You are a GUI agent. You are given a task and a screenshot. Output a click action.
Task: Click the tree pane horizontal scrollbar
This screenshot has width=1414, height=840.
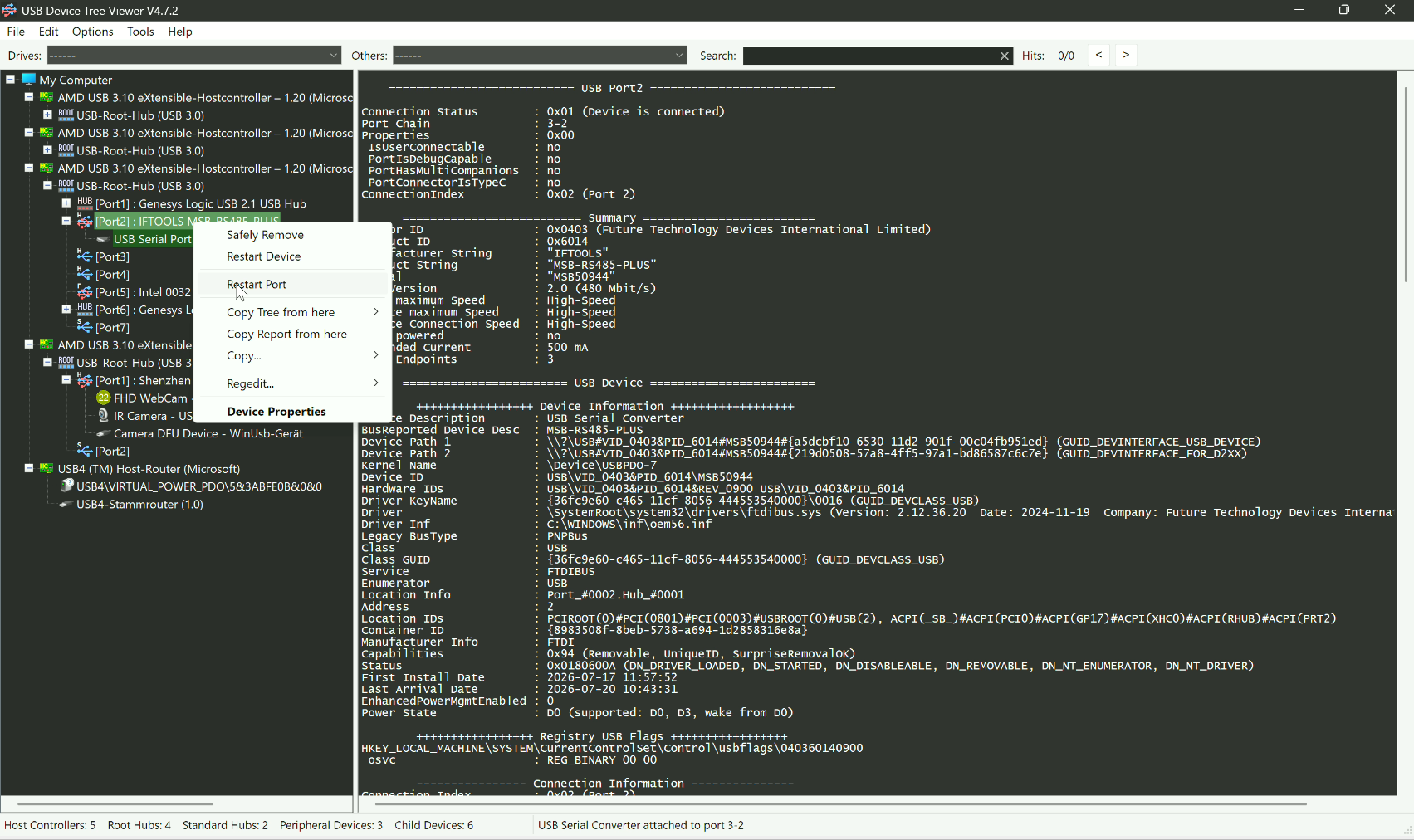pyautogui.click(x=115, y=803)
